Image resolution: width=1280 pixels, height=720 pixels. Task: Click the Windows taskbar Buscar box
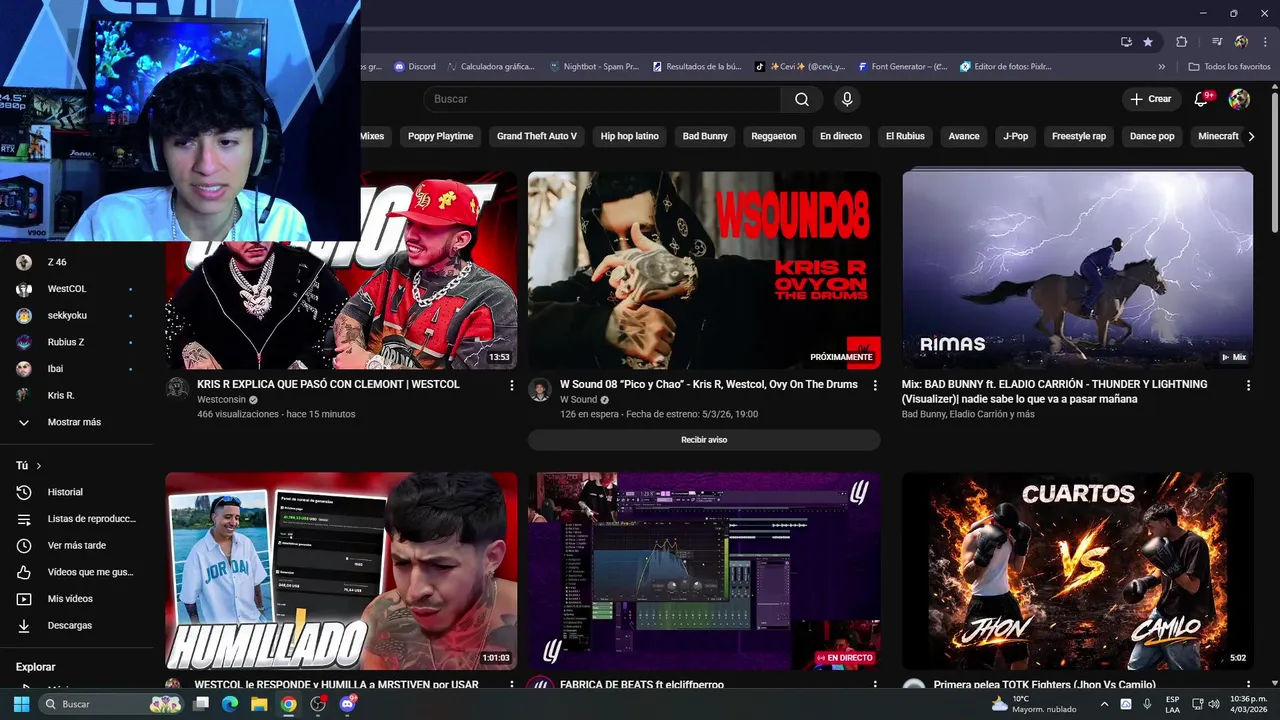click(x=110, y=704)
